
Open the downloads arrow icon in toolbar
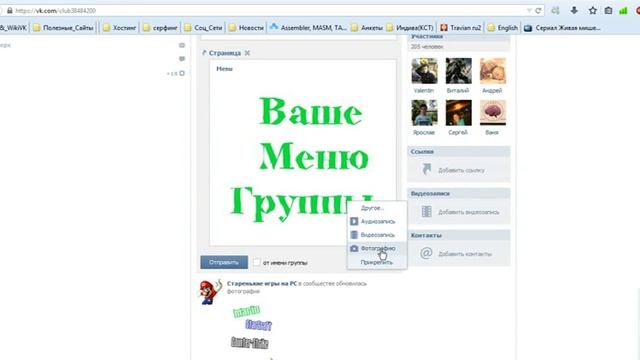tap(574, 11)
